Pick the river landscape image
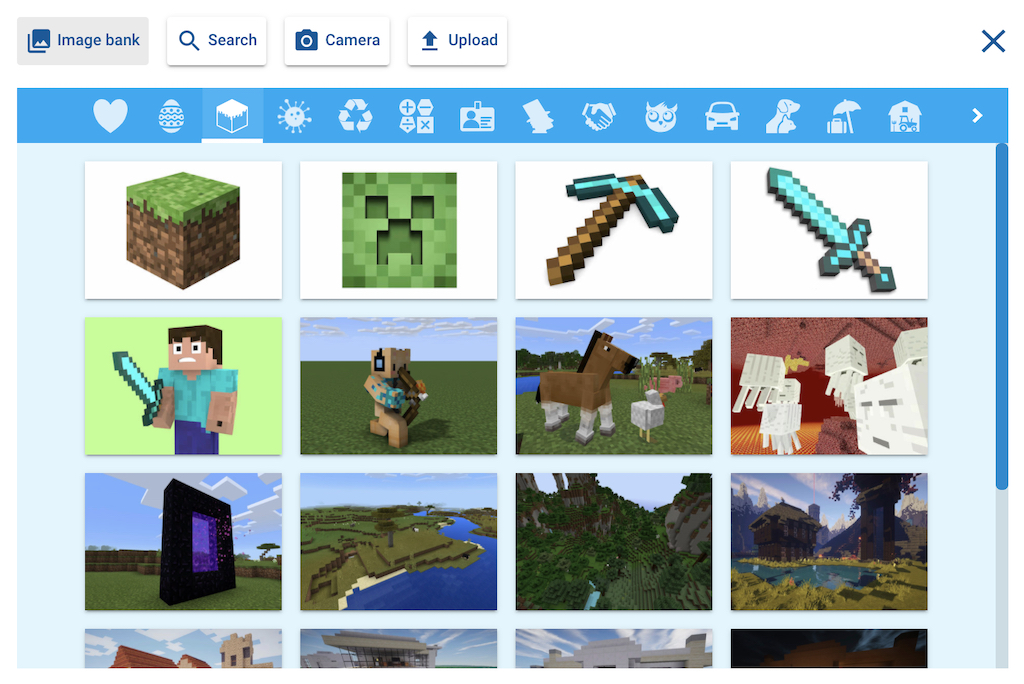The height and width of the screenshot is (684, 1024). 398,542
